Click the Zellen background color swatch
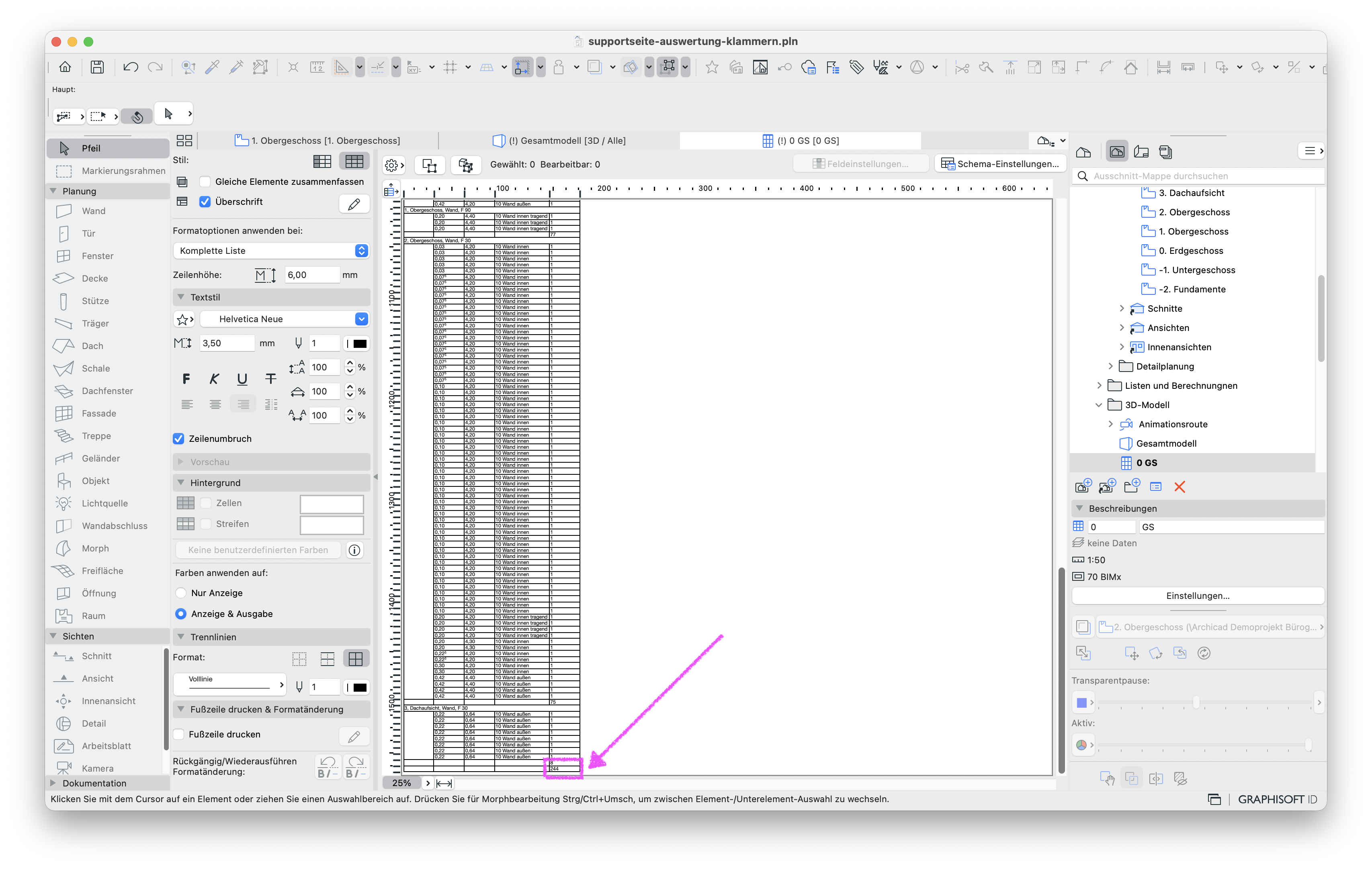Viewport: 1372px width, 870px height. click(x=332, y=503)
